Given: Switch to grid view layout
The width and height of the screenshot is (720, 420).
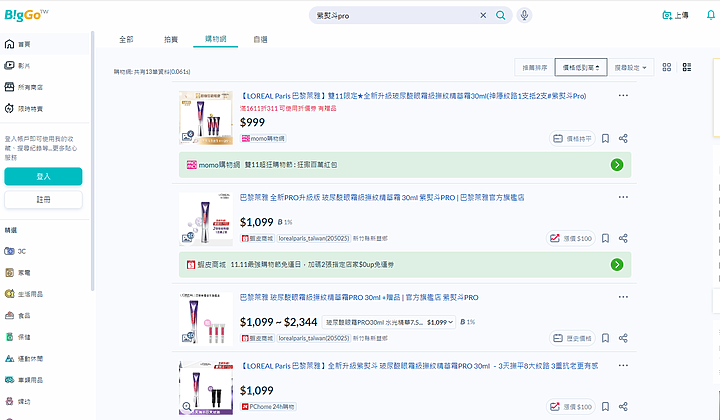Looking at the screenshot, I should (667, 67).
